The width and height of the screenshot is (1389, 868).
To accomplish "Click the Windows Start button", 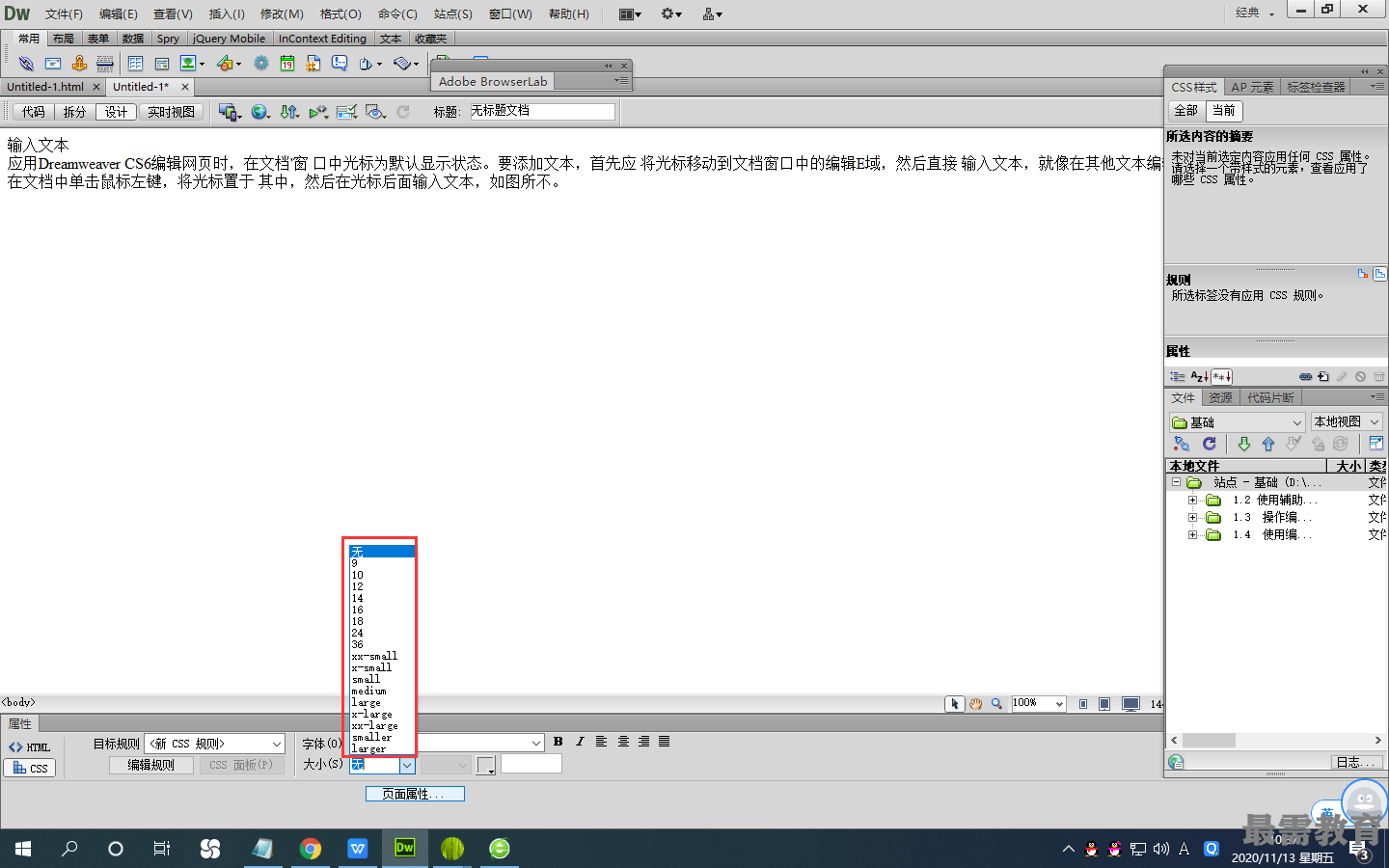I will coord(23,849).
